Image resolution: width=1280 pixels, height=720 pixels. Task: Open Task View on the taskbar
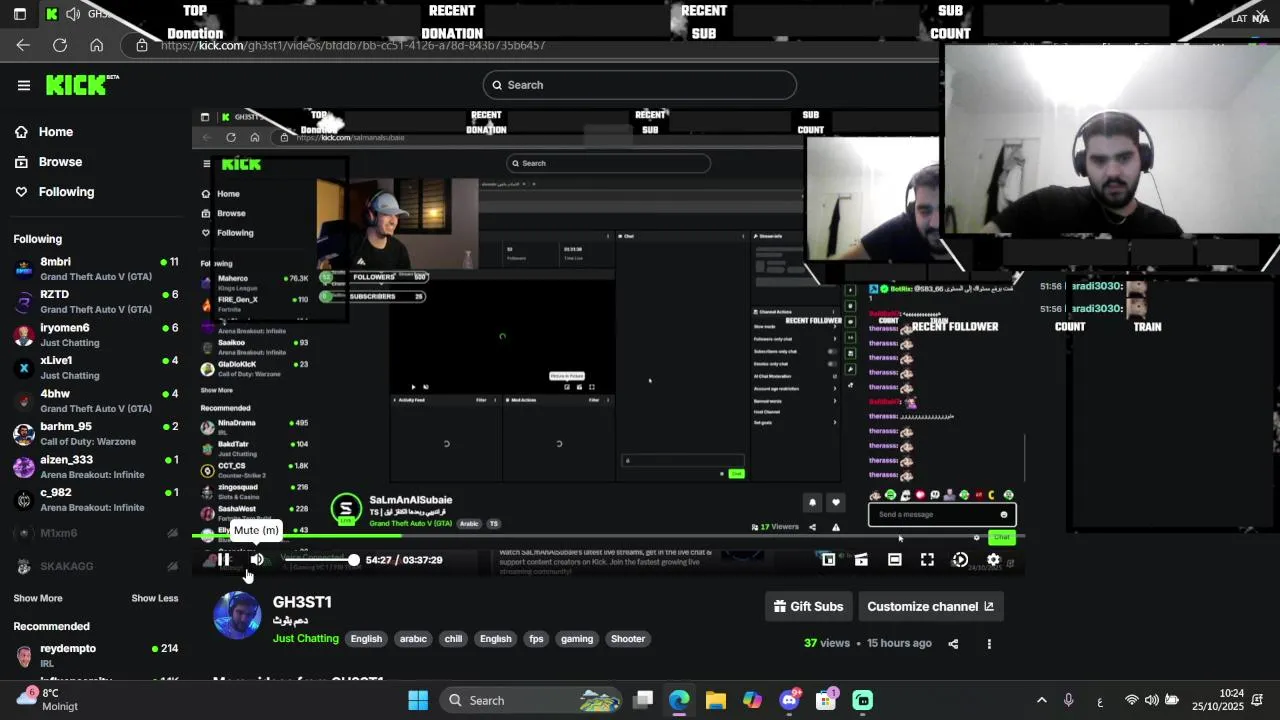click(x=643, y=700)
